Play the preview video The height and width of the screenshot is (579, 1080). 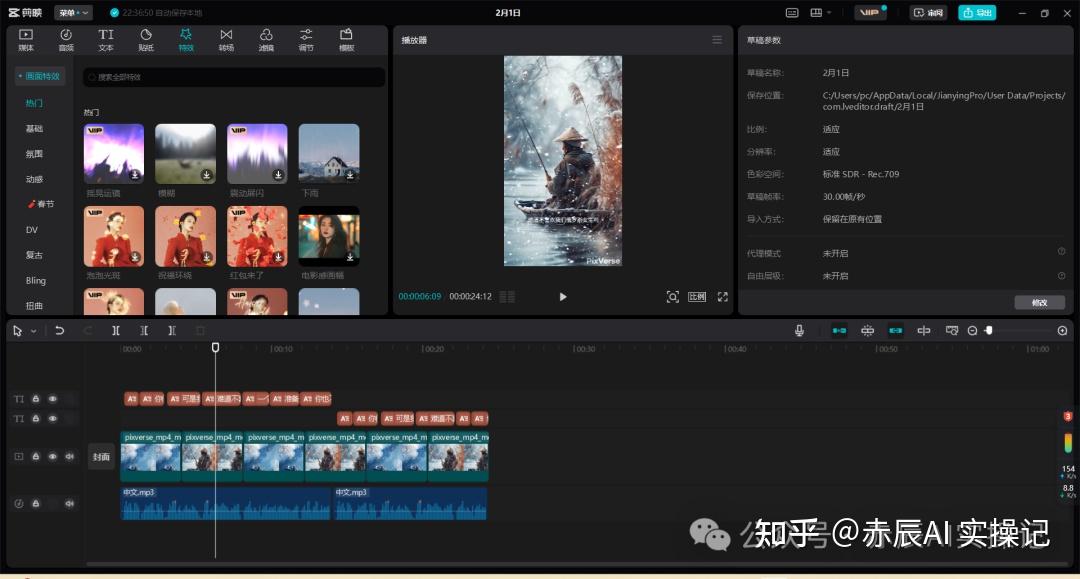click(563, 297)
